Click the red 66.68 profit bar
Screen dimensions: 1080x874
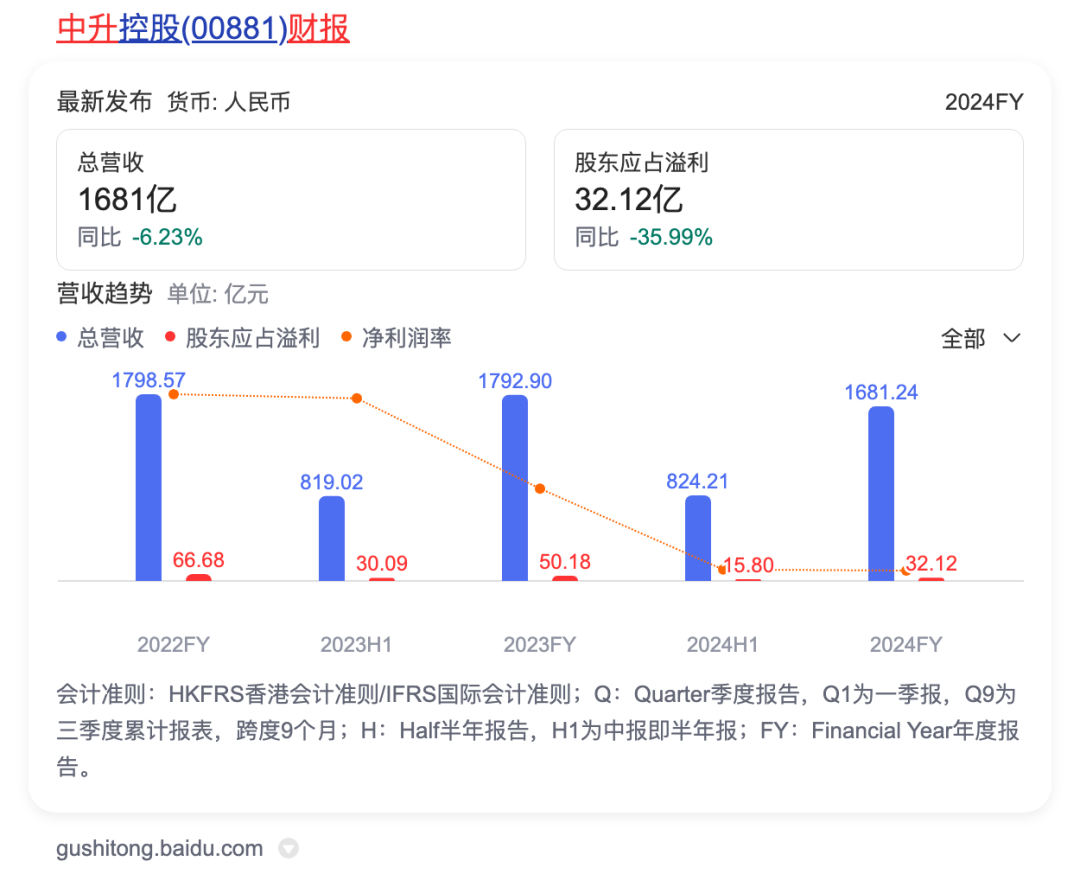coord(199,577)
